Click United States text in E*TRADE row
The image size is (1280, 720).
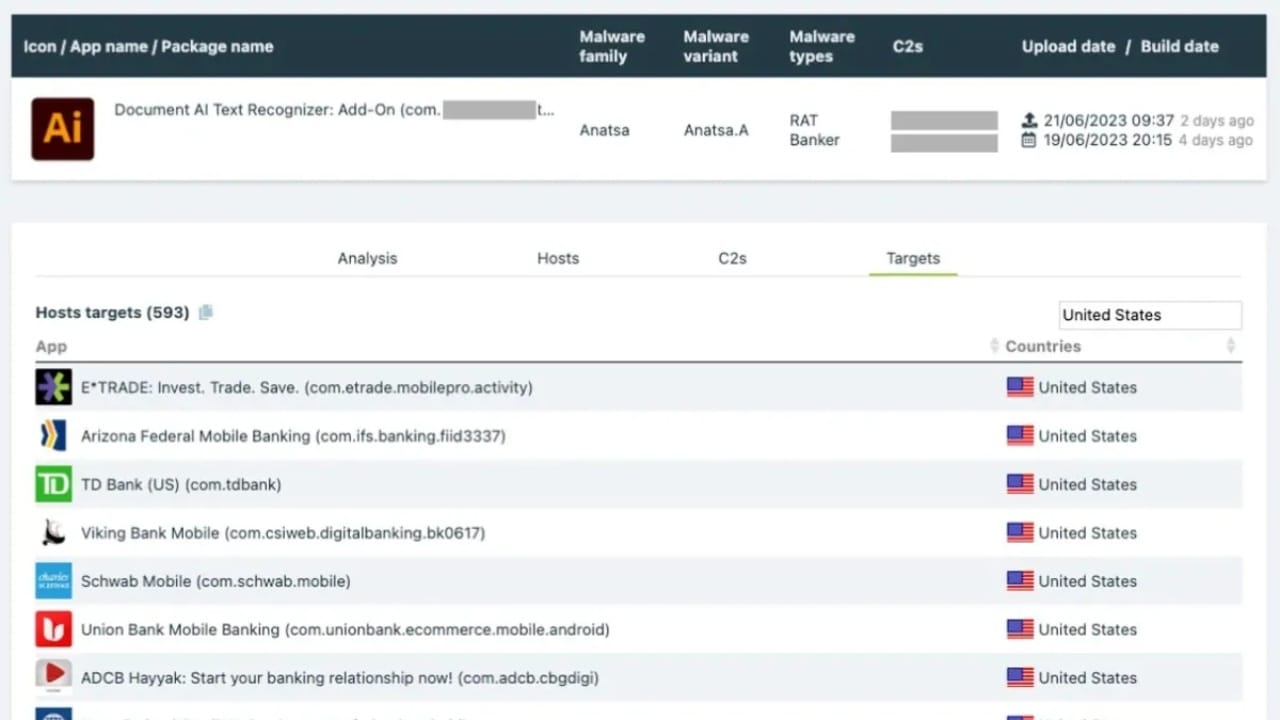point(1088,387)
